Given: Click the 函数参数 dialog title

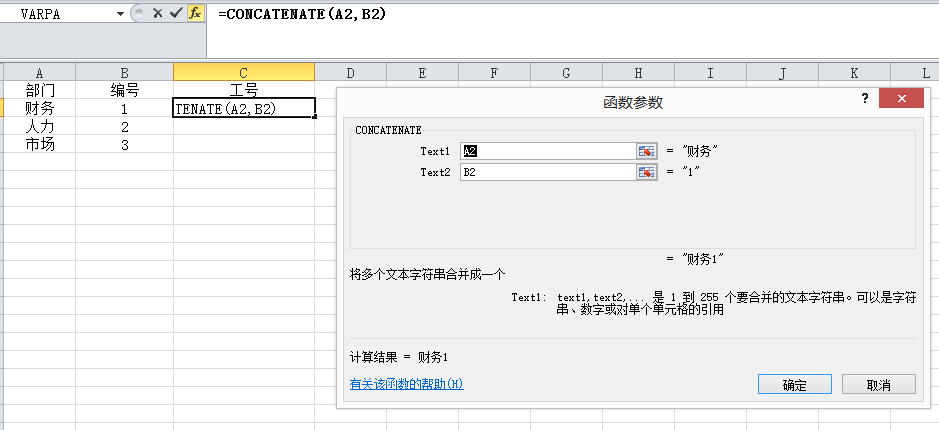Looking at the screenshot, I should click(633, 102).
